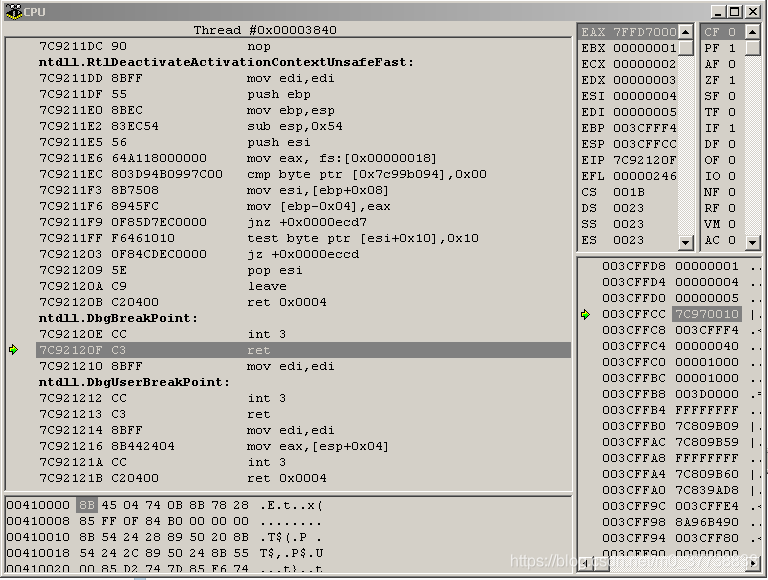Click the CPU window icon in title bar
This screenshot has height=580, width=768.
[x=13, y=11]
